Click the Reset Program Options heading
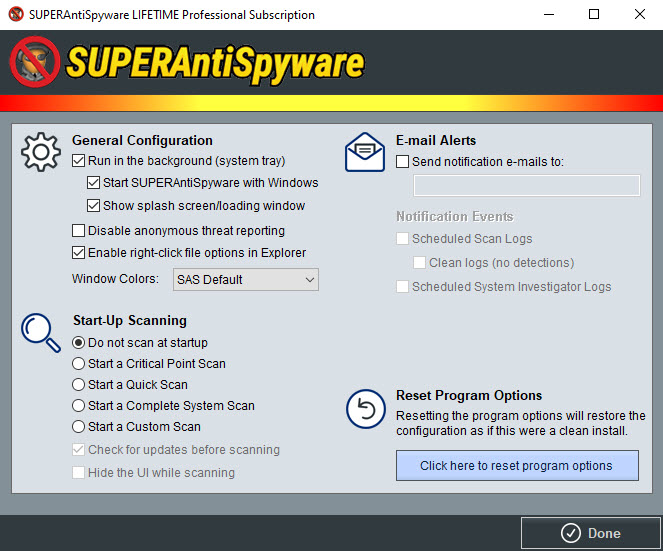 coord(469,395)
